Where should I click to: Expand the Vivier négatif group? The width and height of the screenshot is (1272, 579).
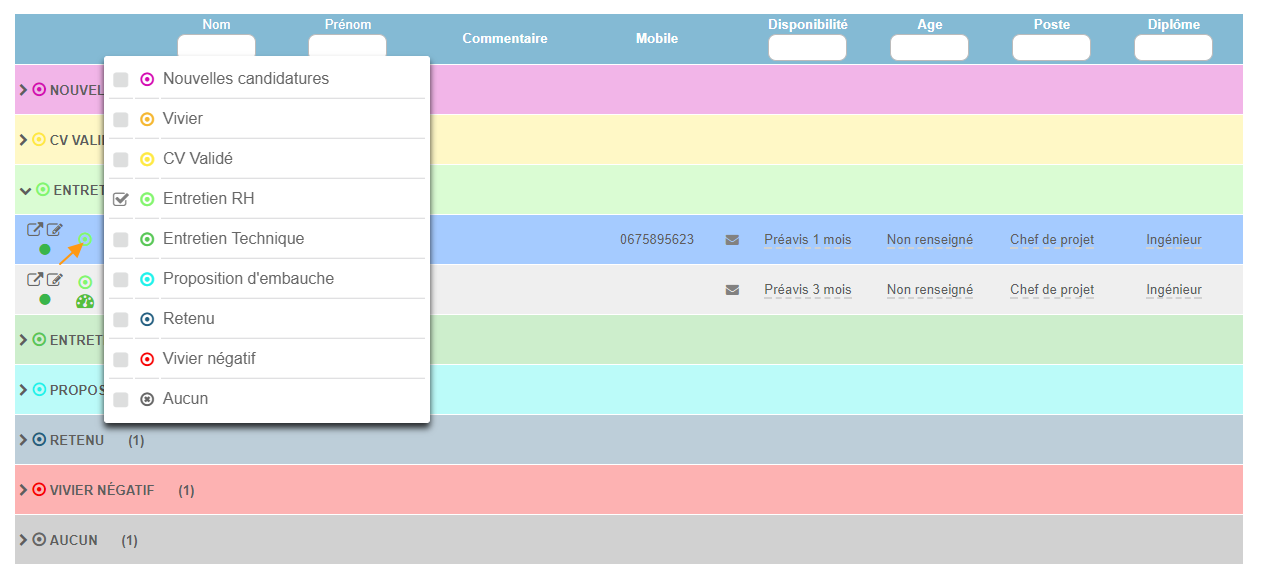[x=24, y=490]
